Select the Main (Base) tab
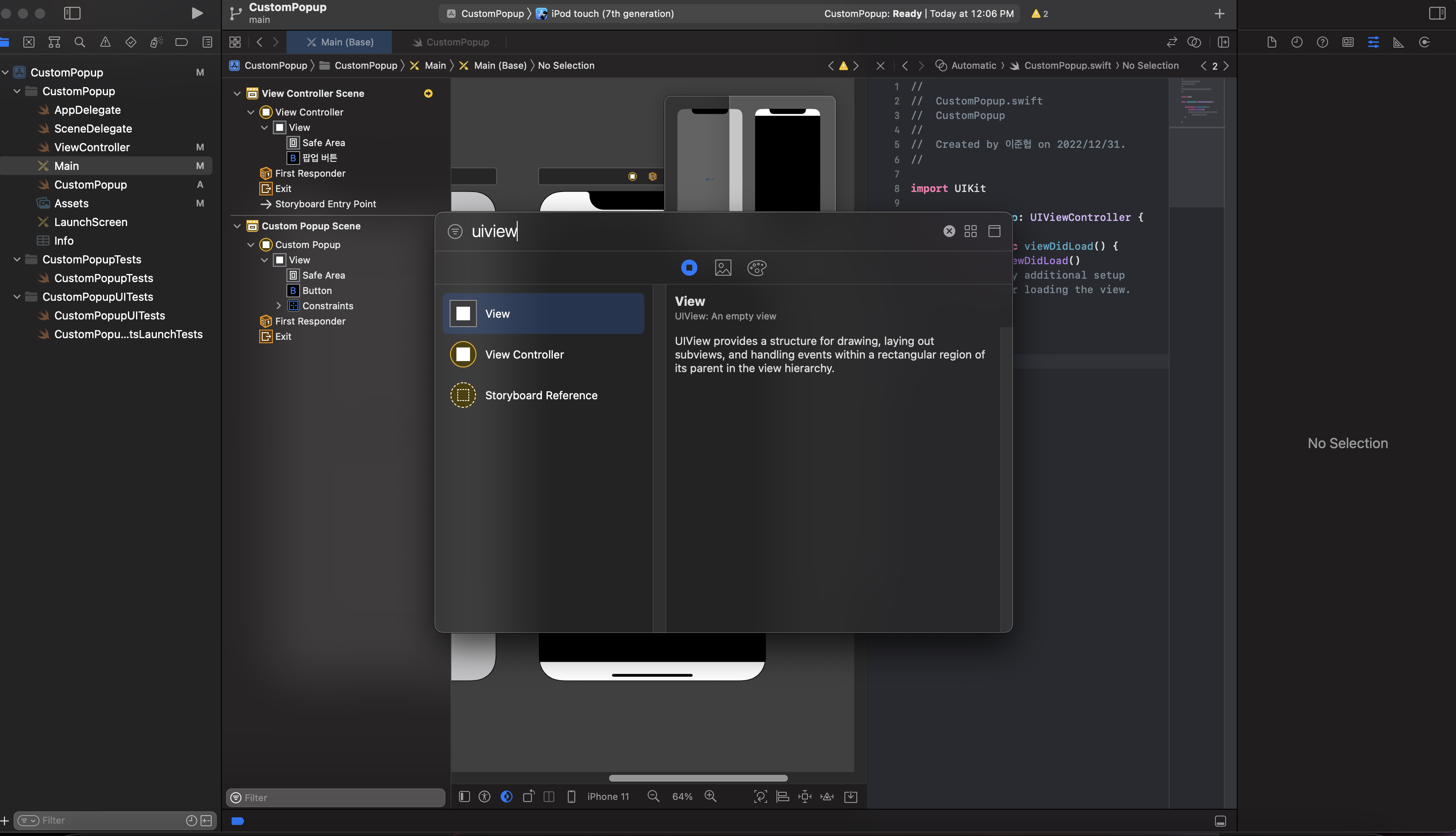Screen dimensions: 1456x836 (x=340, y=42)
